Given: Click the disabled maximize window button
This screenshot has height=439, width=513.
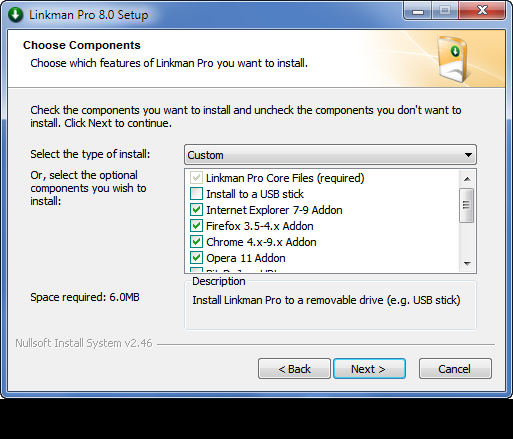Looking at the screenshot, I should [x=445, y=11].
